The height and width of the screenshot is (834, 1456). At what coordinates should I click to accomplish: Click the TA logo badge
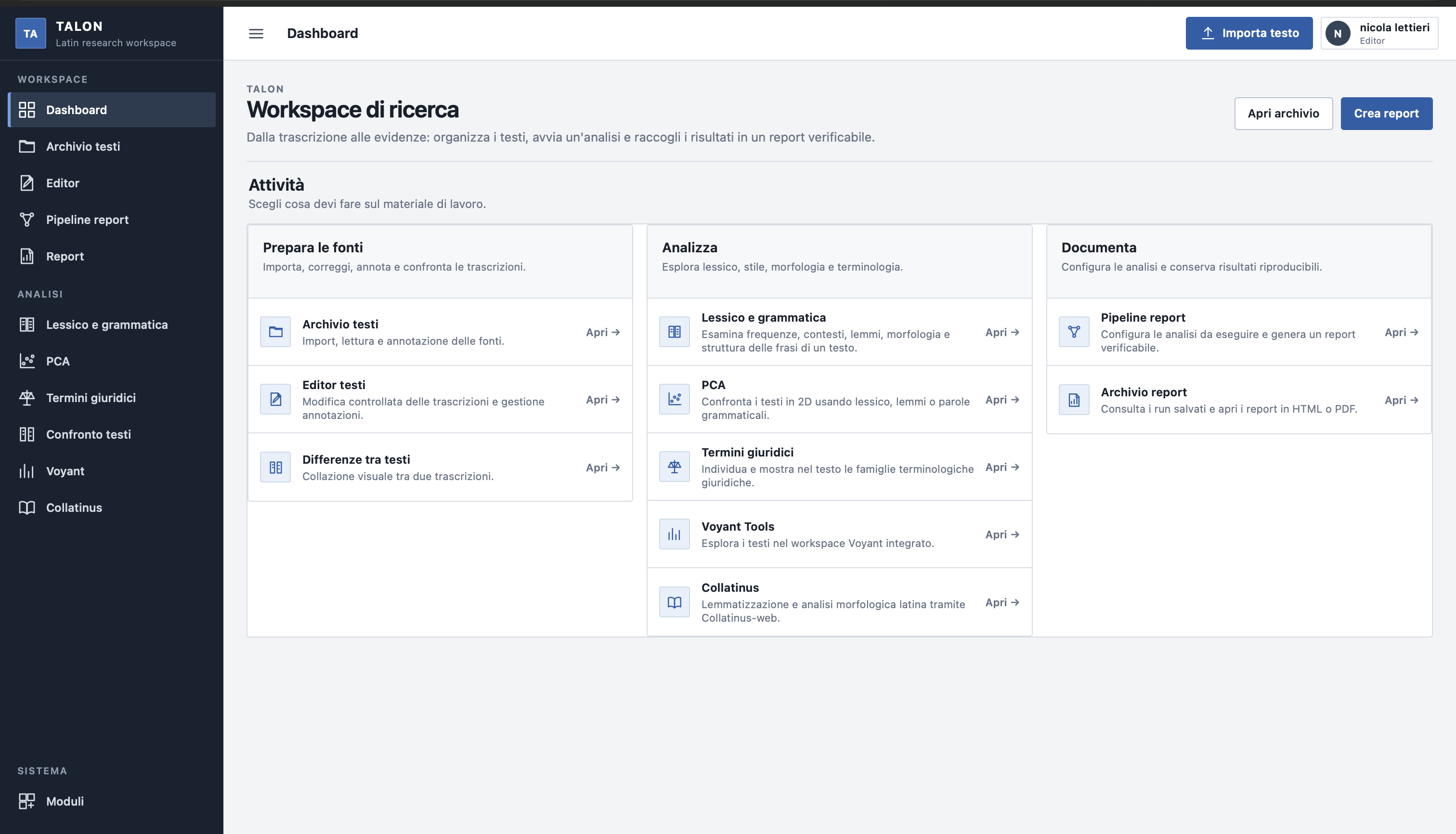(30, 33)
